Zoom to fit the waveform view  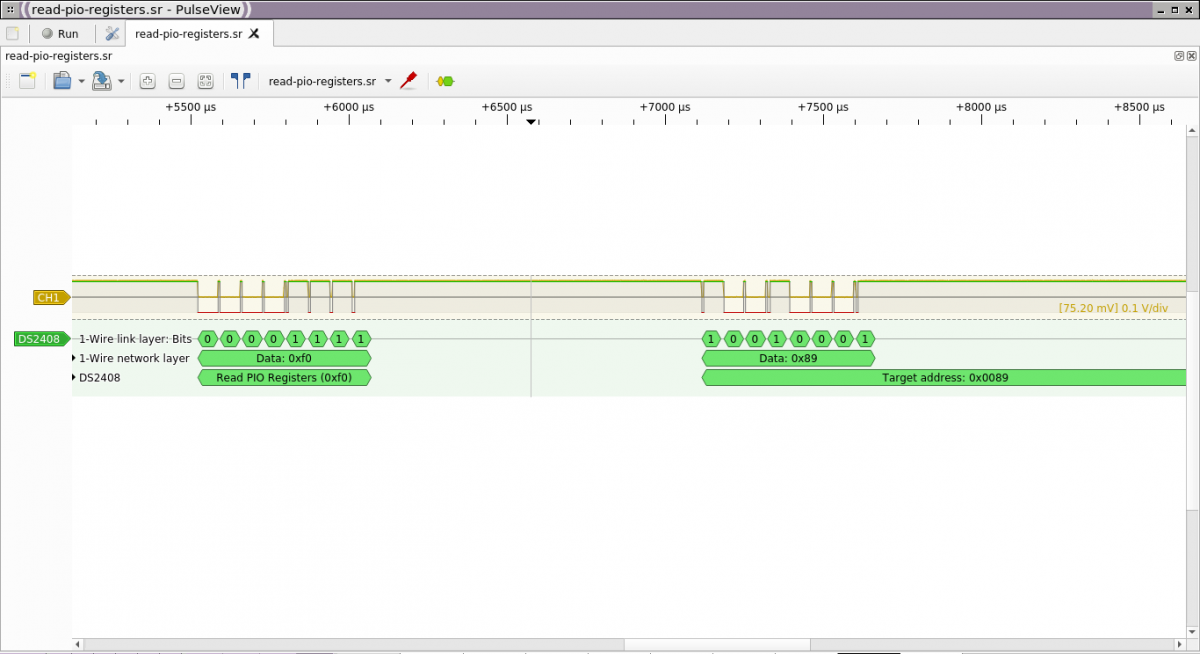pyautogui.click(x=205, y=81)
